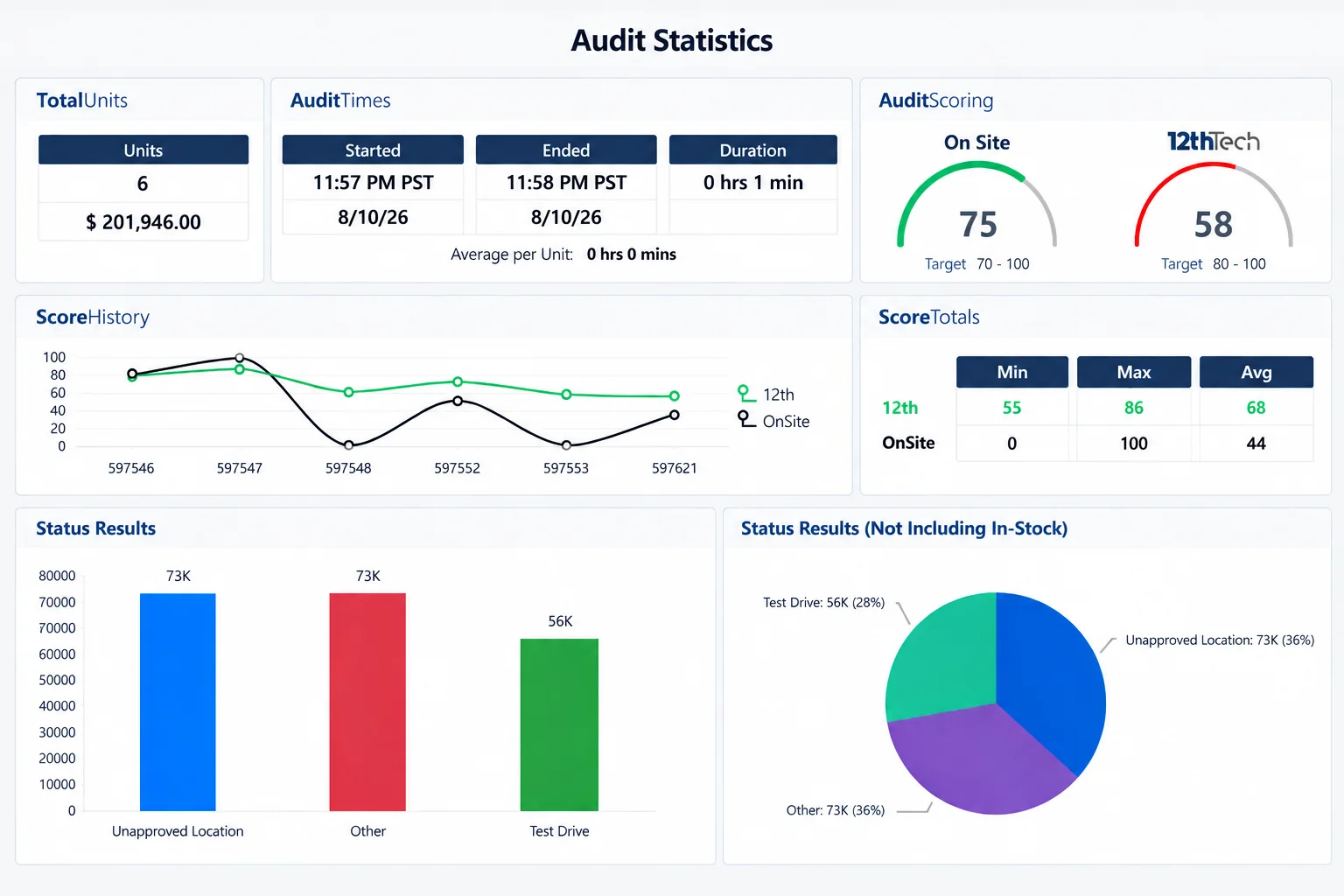1344x896 pixels.
Task: Select the 11:57 PM PST start time
Action: (374, 183)
